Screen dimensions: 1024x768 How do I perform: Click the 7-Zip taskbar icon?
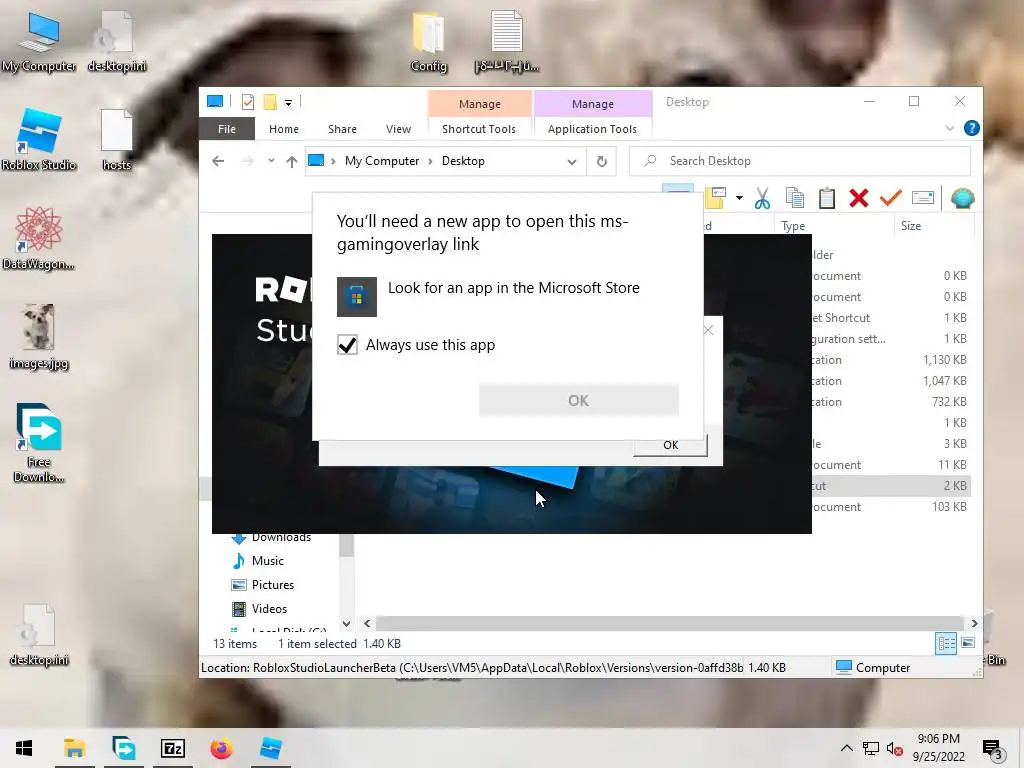coord(173,748)
